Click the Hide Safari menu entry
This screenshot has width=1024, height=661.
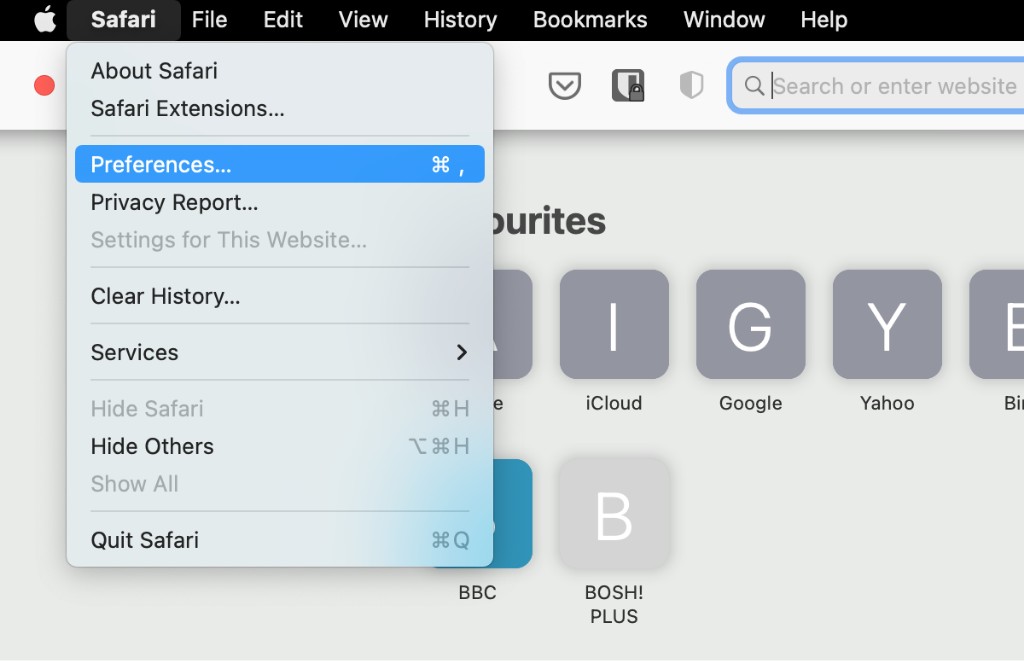pos(280,408)
